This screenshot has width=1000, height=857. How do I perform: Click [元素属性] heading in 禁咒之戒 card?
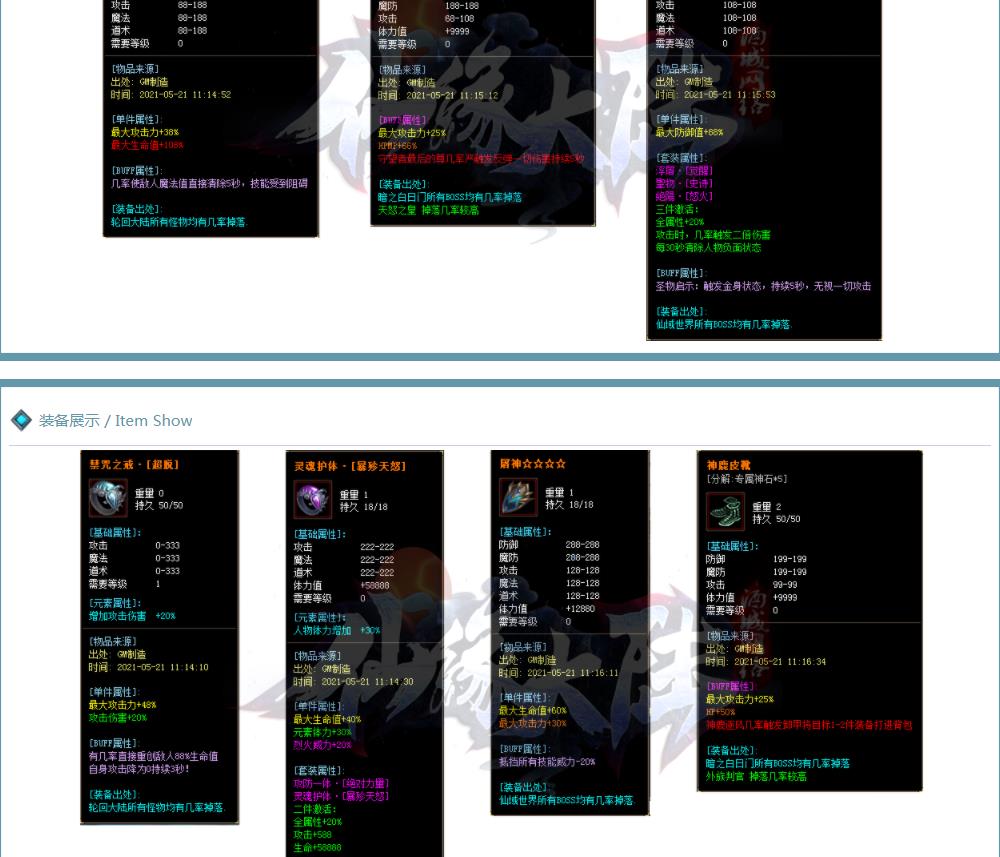115,603
